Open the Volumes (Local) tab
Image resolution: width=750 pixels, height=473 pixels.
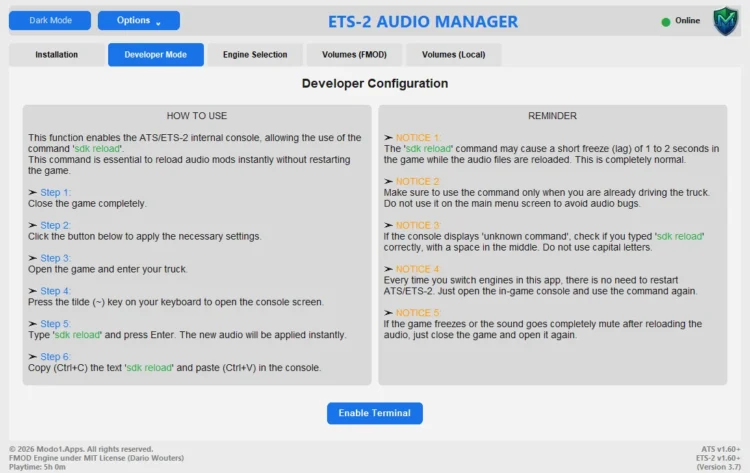[453, 55]
